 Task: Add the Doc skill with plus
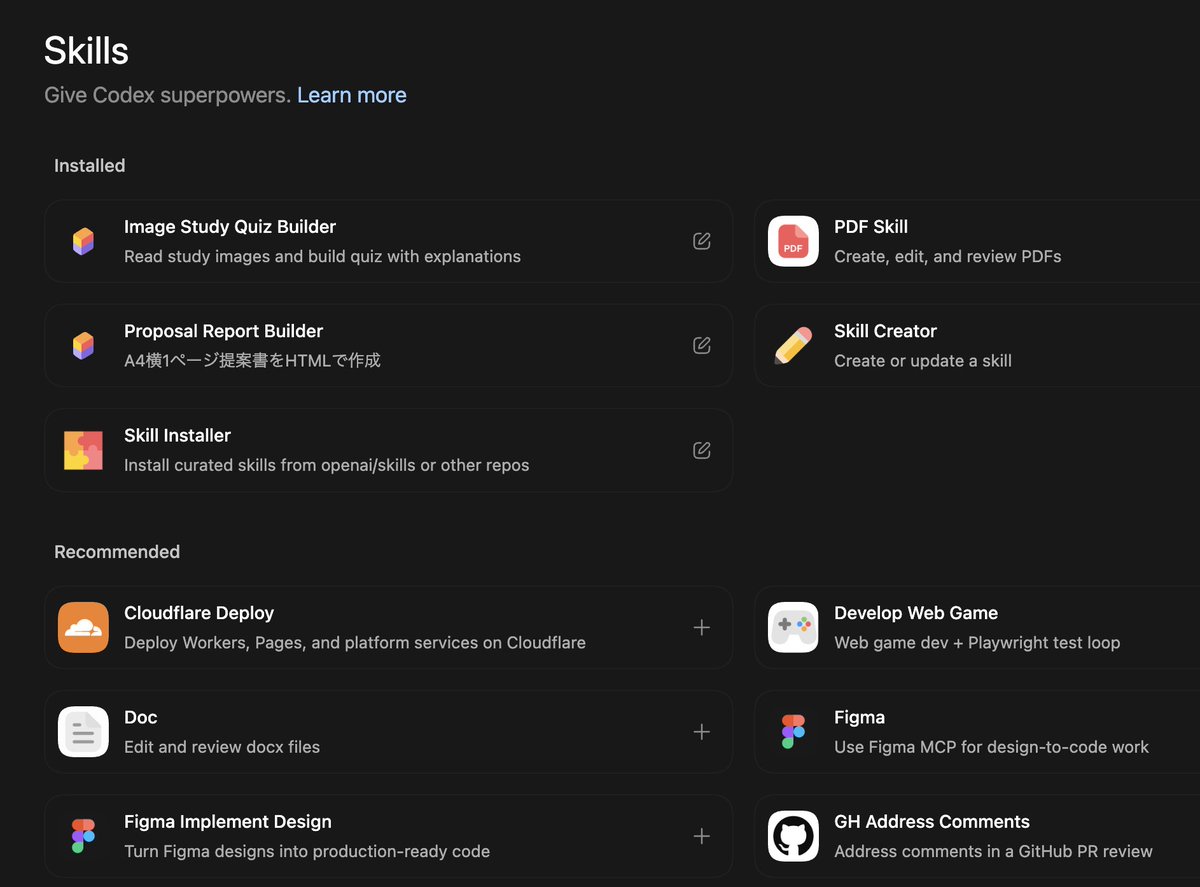point(702,732)
